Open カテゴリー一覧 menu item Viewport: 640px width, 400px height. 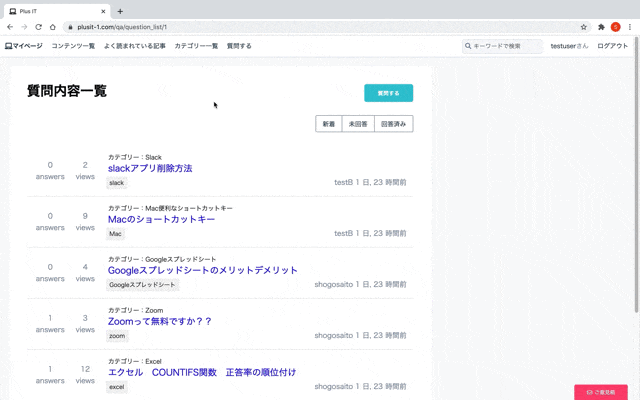pos(196,46)
